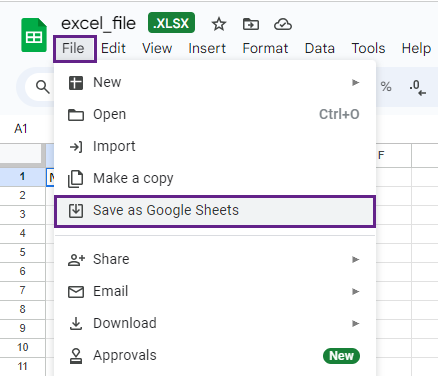438x376 pixels.
Task: Select row 1 header
Action: pyautogui.click(x=22, y=176)
